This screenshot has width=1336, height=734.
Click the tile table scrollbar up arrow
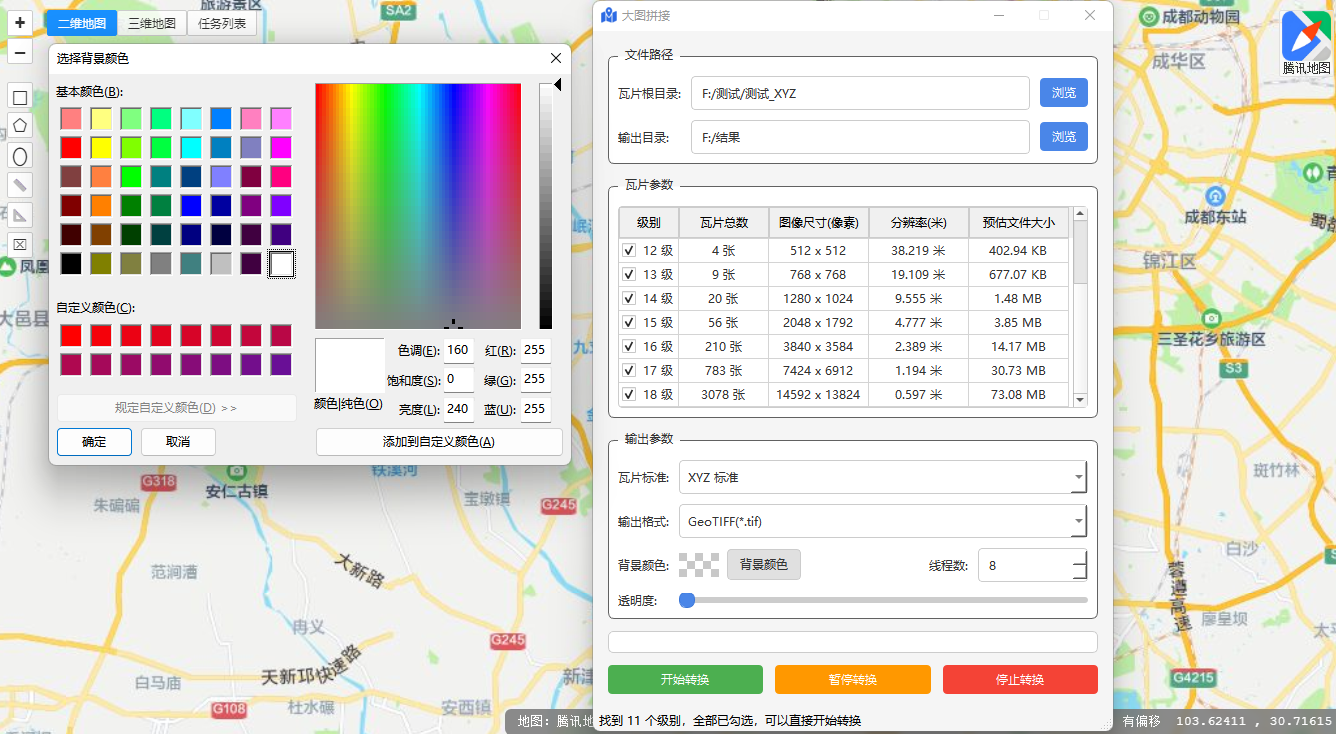point(1080,214)
